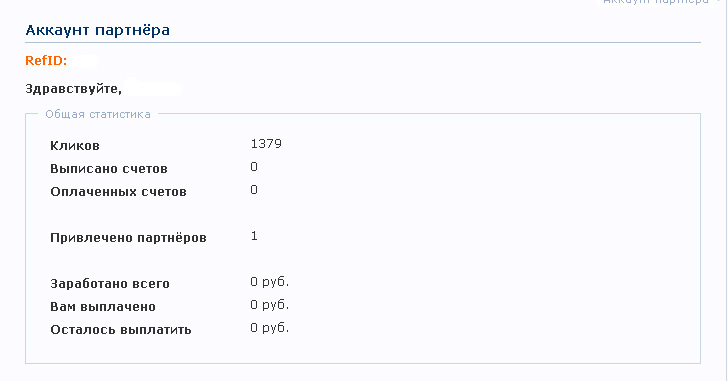
Task: Click the 'Общая статистика' group title
Action: coord(98,114)
